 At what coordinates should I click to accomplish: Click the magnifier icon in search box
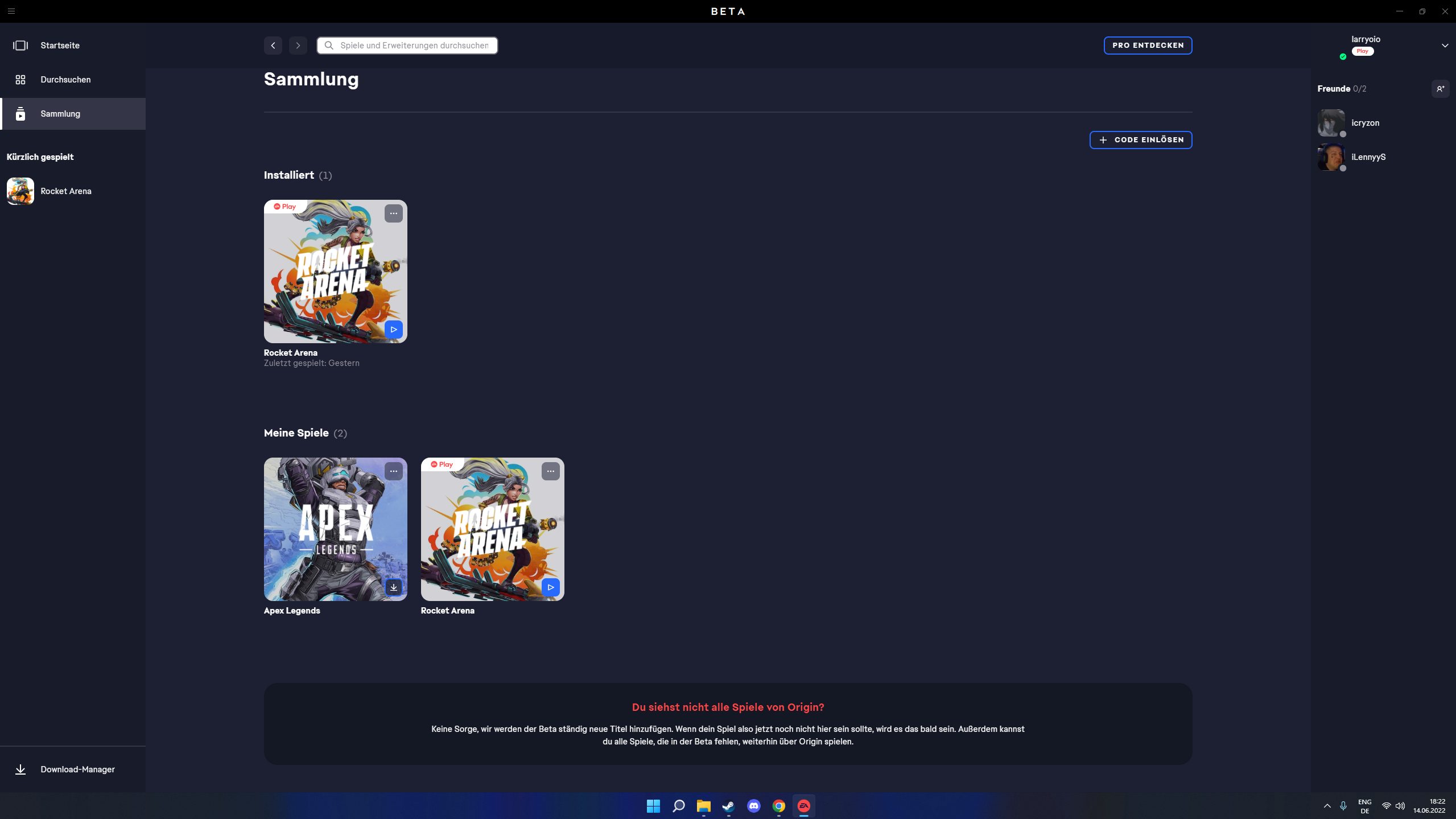pos(329,46)
